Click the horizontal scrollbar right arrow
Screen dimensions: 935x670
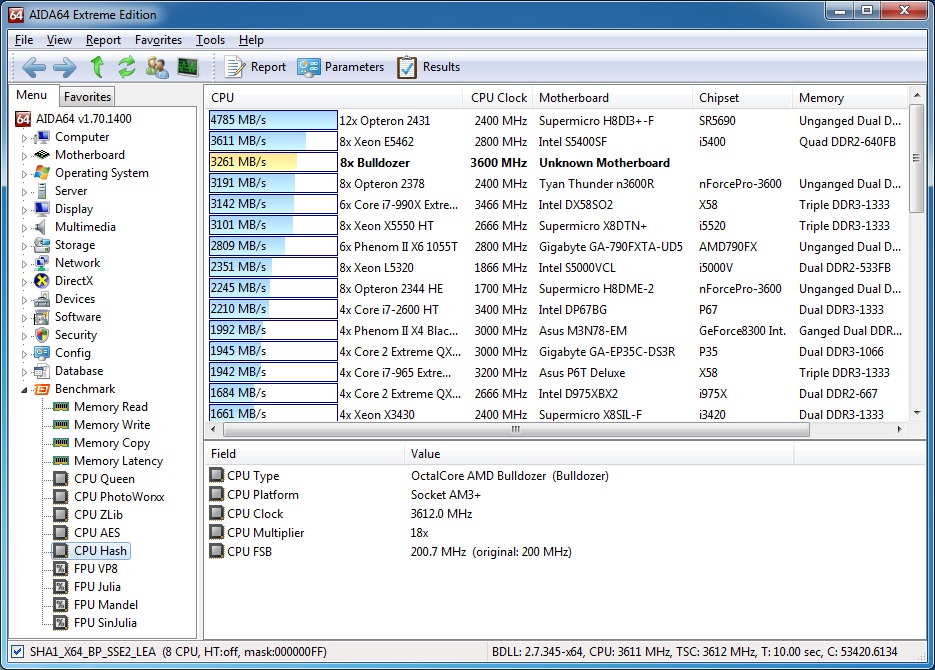tap(900, 429)
